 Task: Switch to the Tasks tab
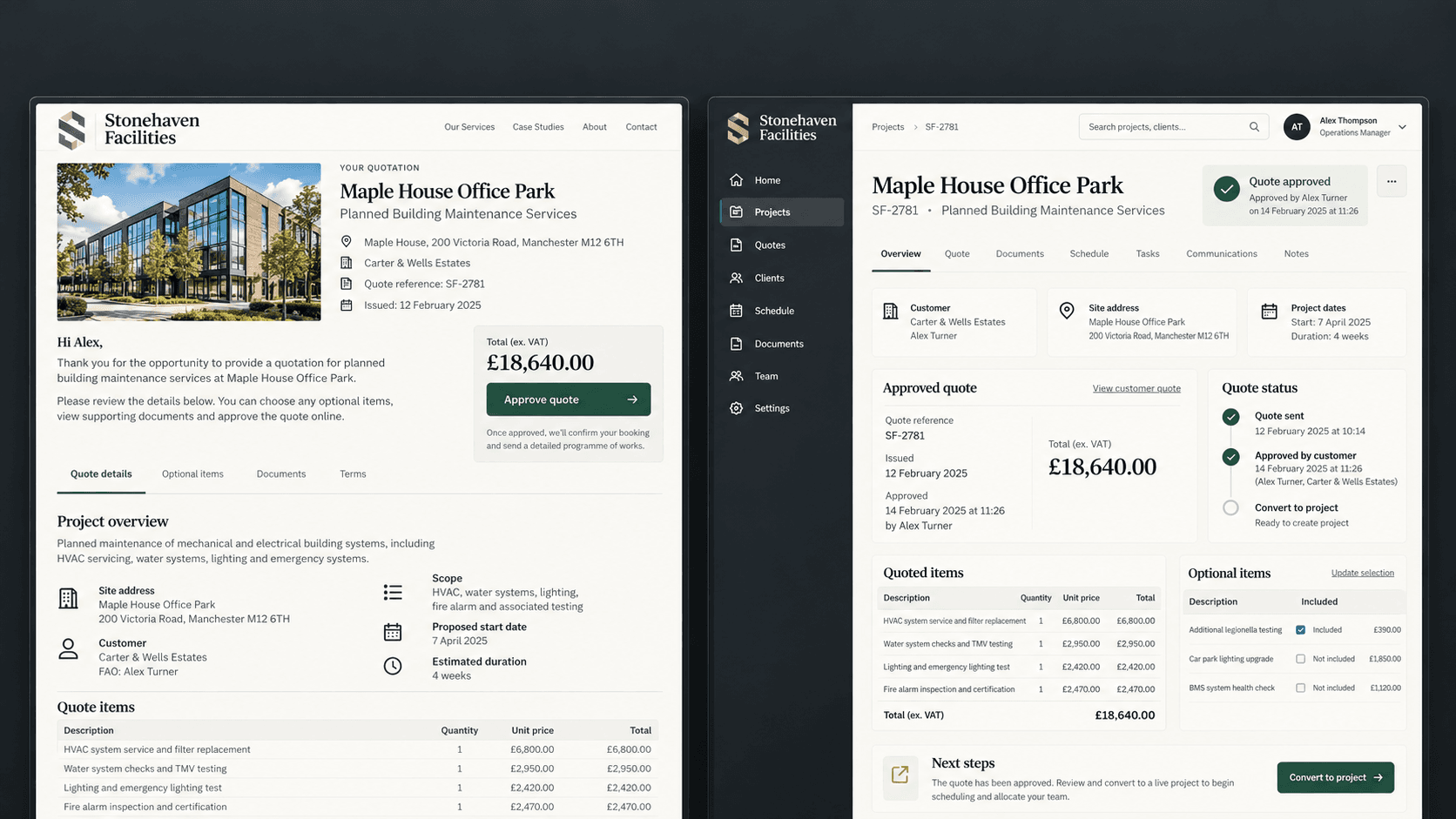point(1148,254)
